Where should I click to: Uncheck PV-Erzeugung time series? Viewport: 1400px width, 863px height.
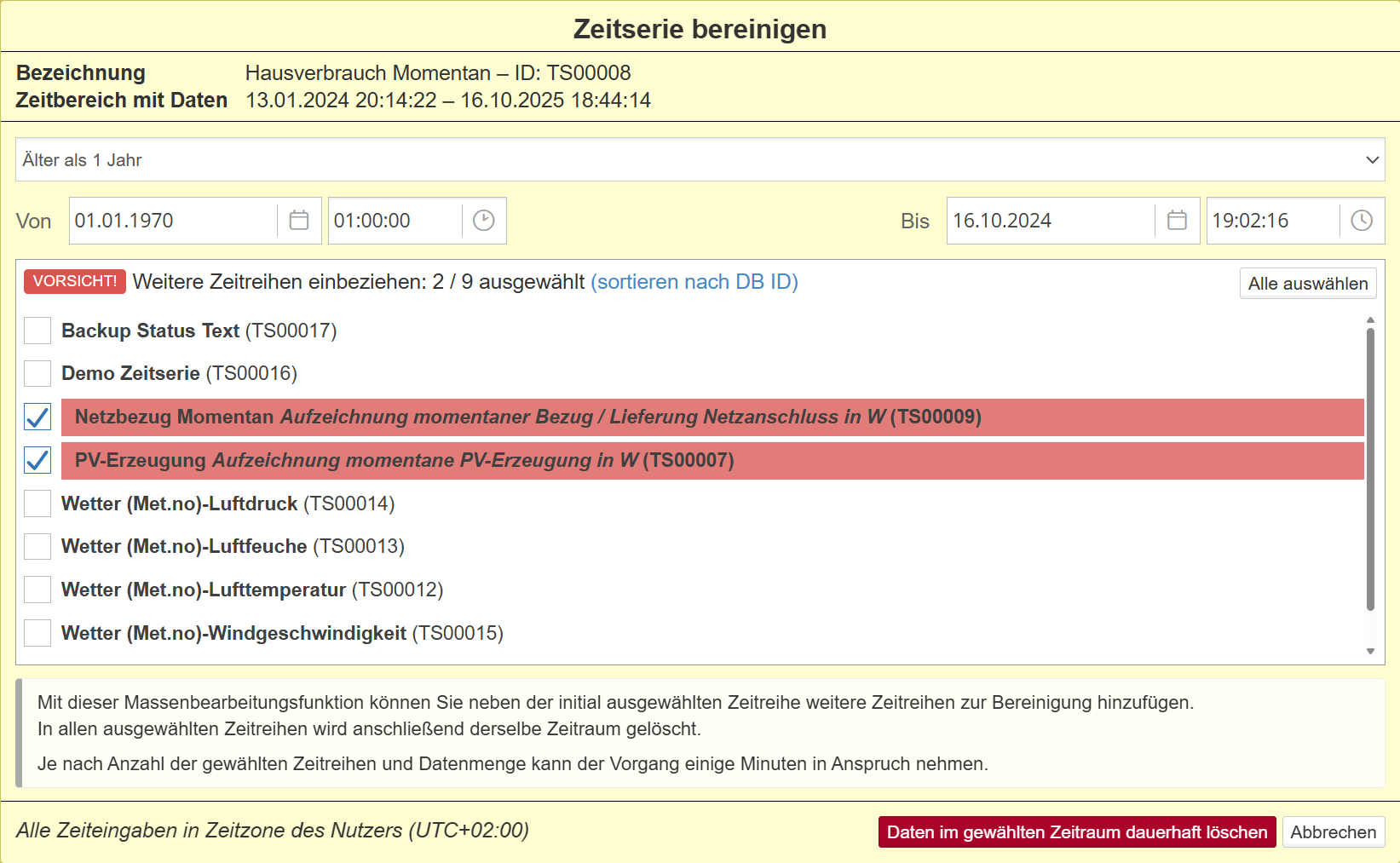tap(37, 461)
